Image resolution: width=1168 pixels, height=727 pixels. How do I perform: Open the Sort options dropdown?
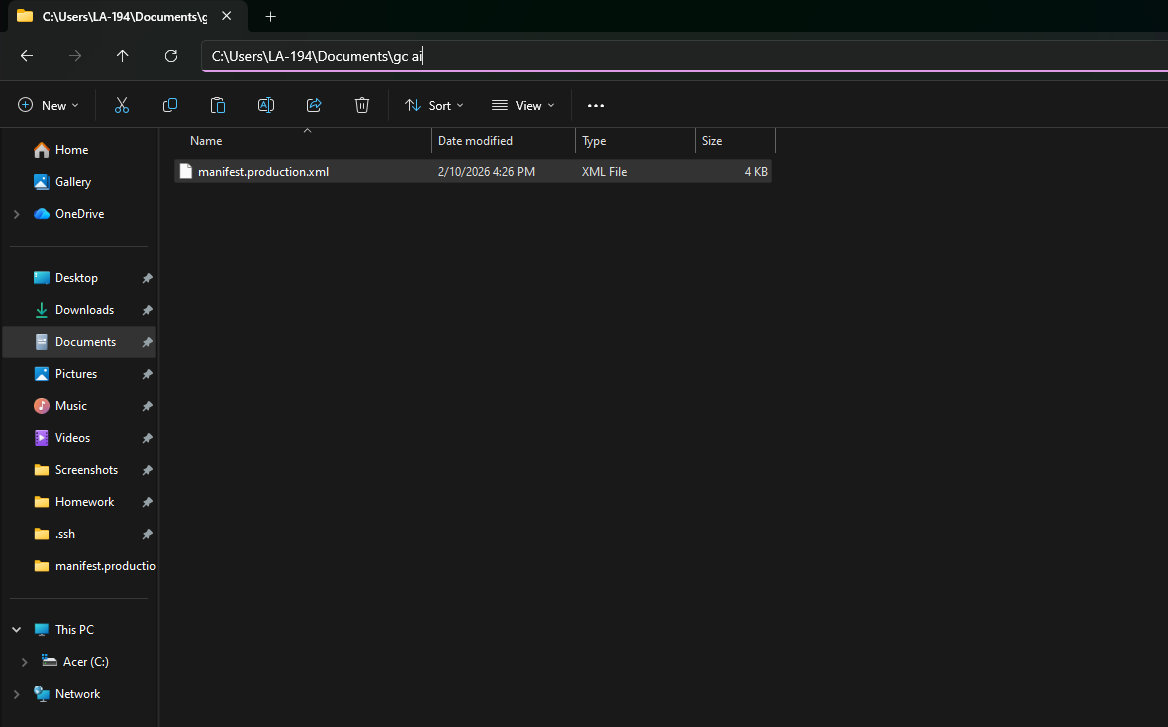[434, 105]
